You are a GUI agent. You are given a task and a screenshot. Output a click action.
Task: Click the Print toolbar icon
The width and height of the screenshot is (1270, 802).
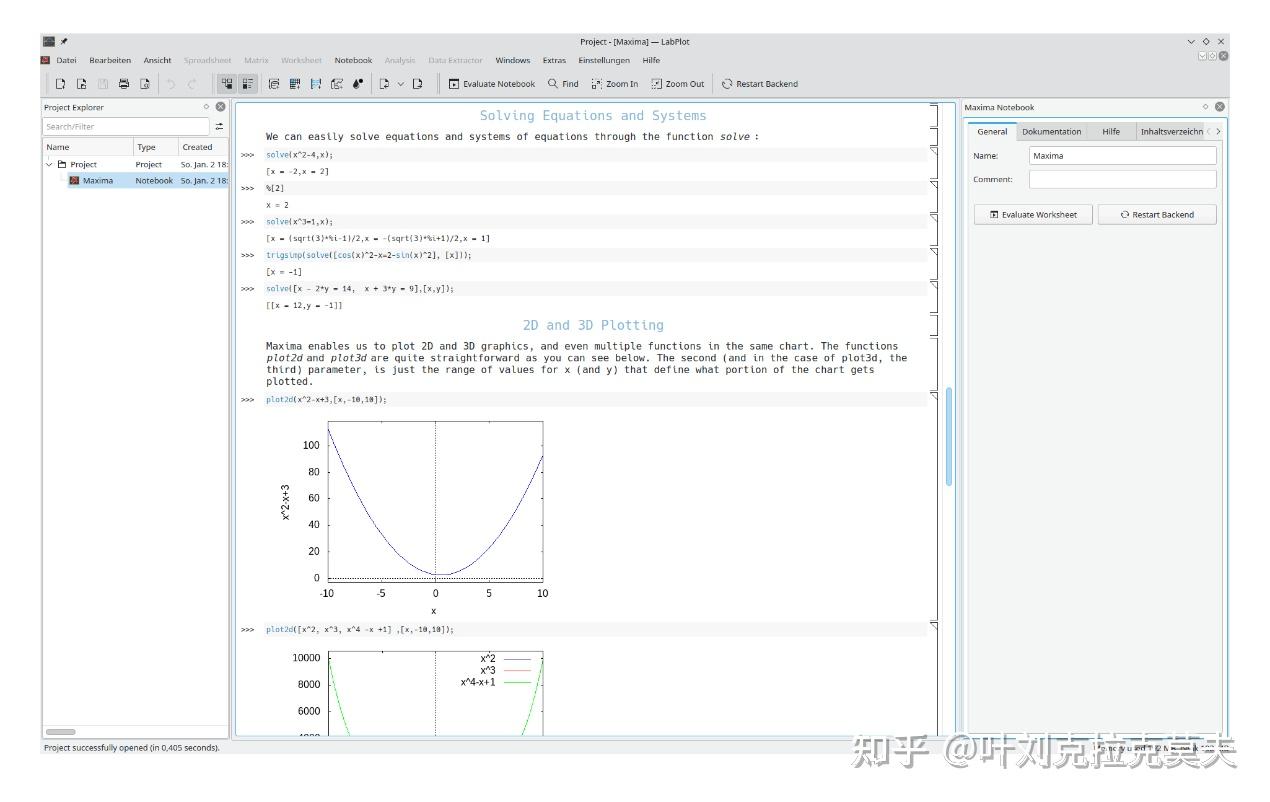point(123,84)
